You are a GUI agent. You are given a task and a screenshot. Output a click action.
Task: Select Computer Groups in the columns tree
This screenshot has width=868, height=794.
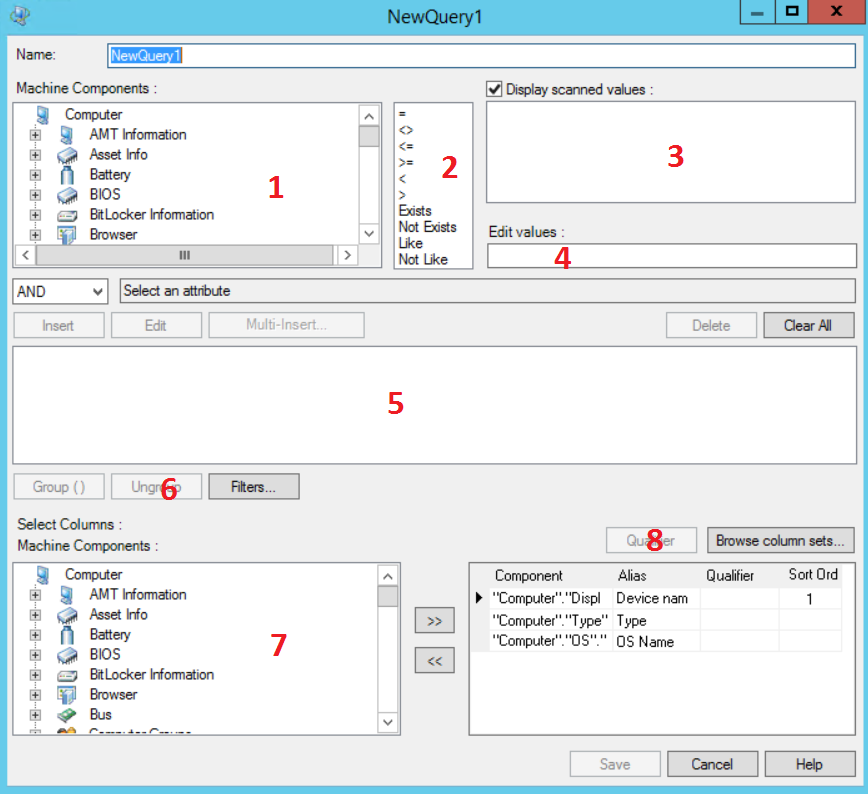pyautogui.click(x=135, y=732)
